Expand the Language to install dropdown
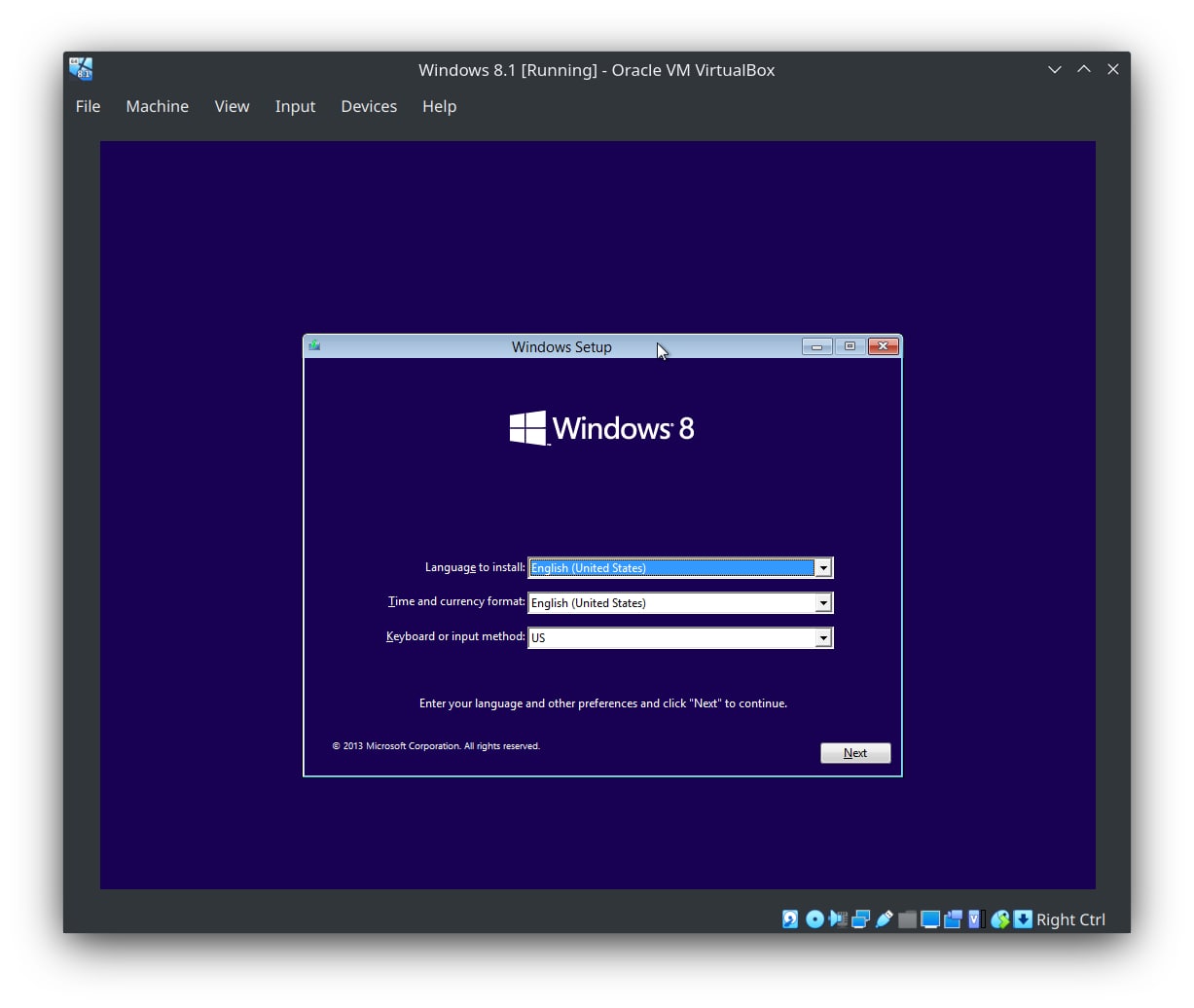 click(x=823, y=568)
